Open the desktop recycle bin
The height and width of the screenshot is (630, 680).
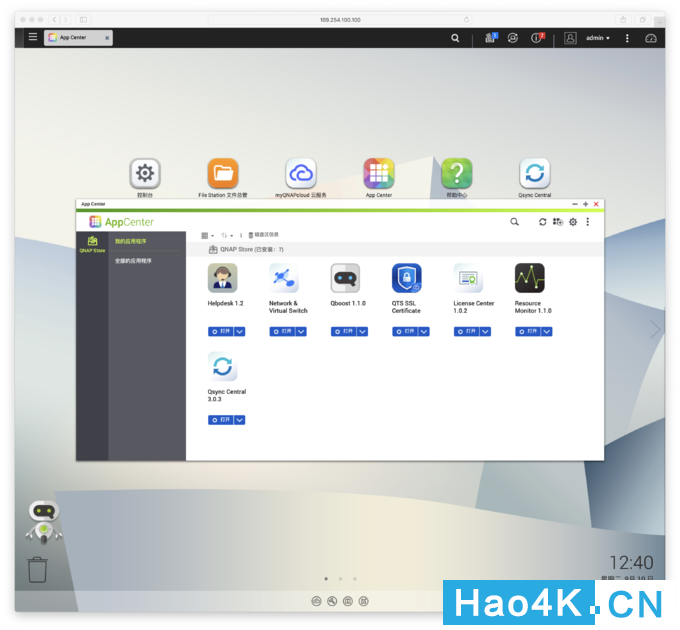[37, 570]
